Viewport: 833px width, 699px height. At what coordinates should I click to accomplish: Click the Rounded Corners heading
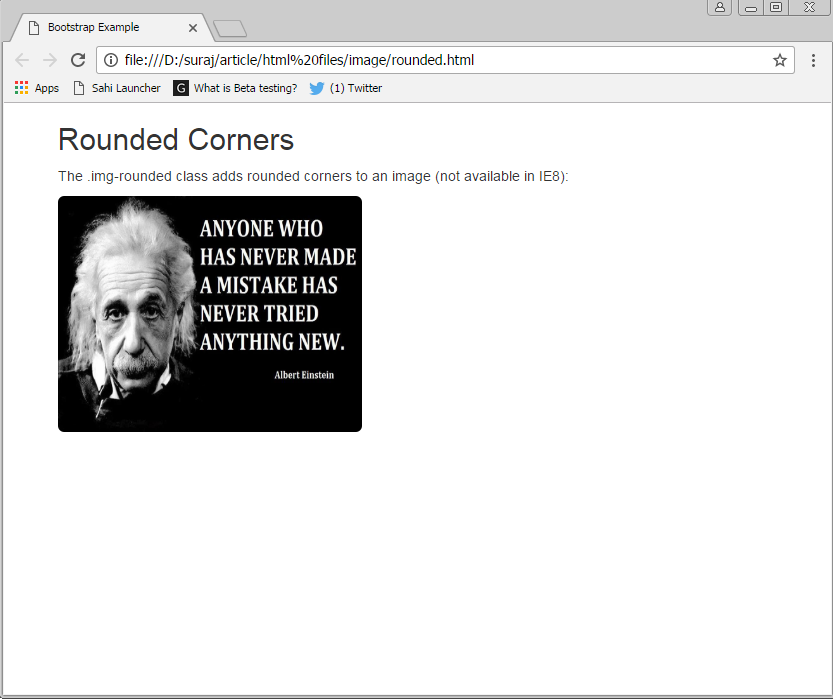(176, 140)
